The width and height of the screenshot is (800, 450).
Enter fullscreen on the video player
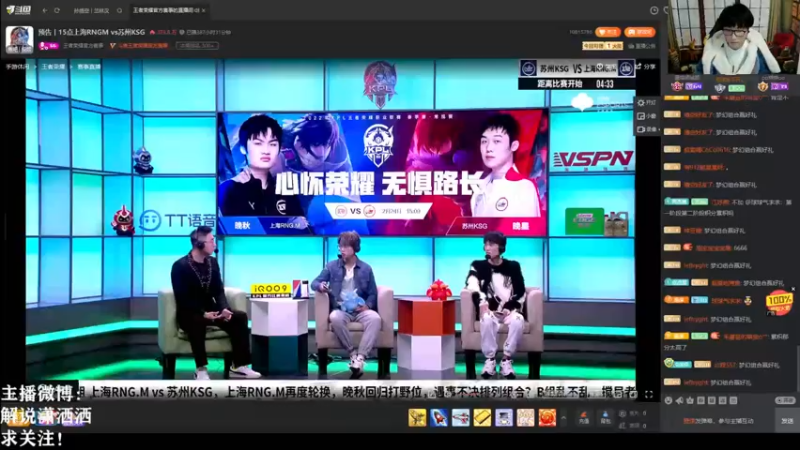click(x=648, y=394)
